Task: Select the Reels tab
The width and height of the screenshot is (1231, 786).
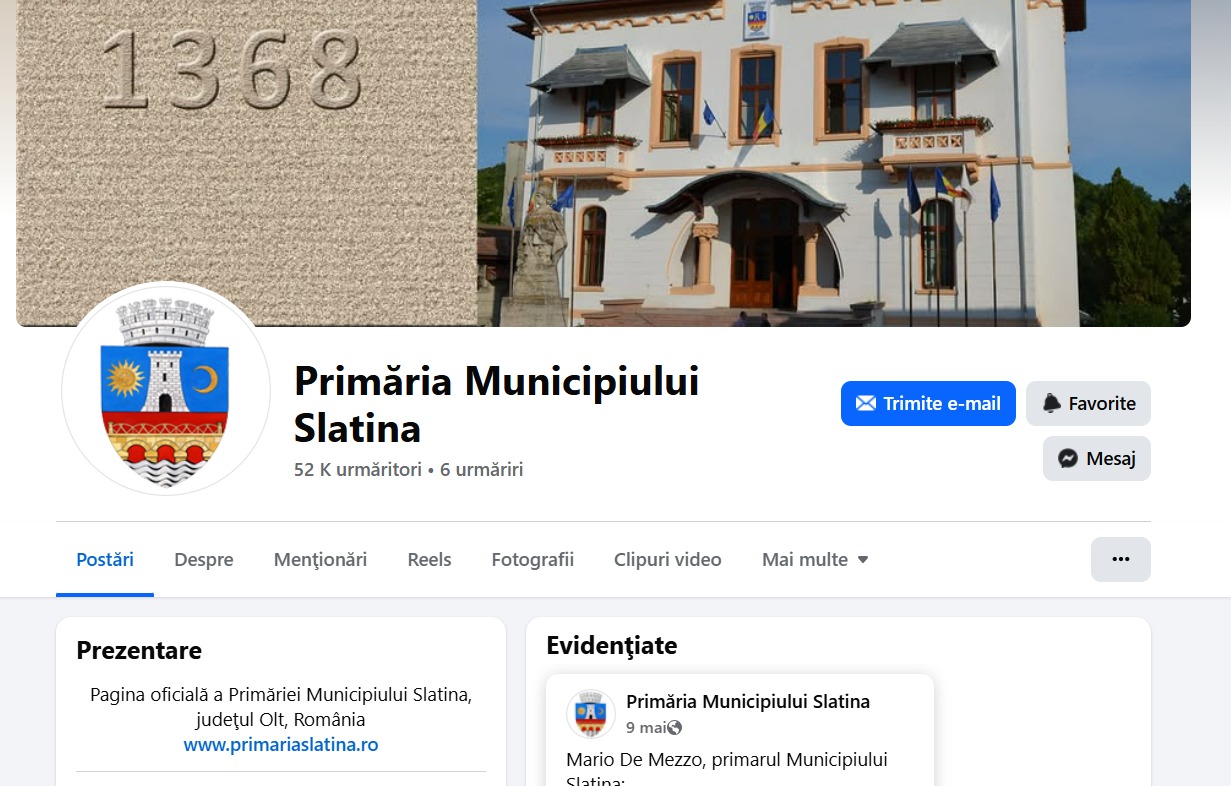Action: pos(429,560)
